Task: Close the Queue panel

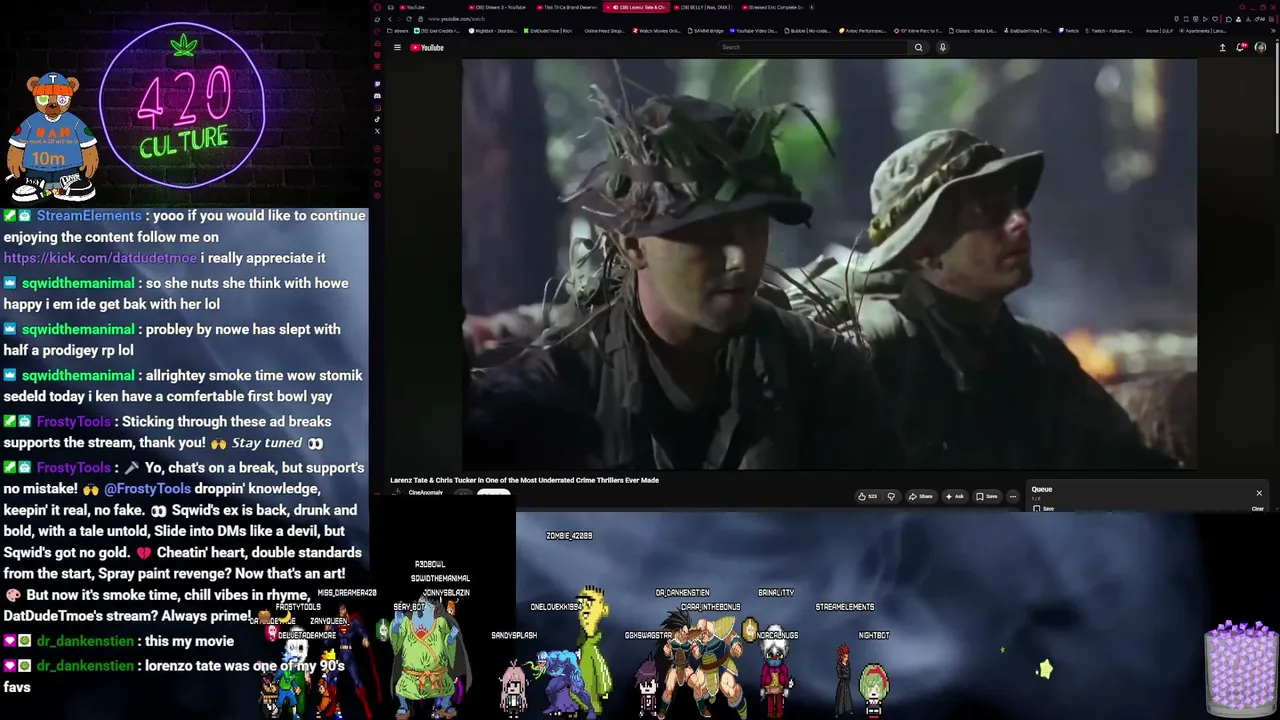Action: click(1259, 493)
